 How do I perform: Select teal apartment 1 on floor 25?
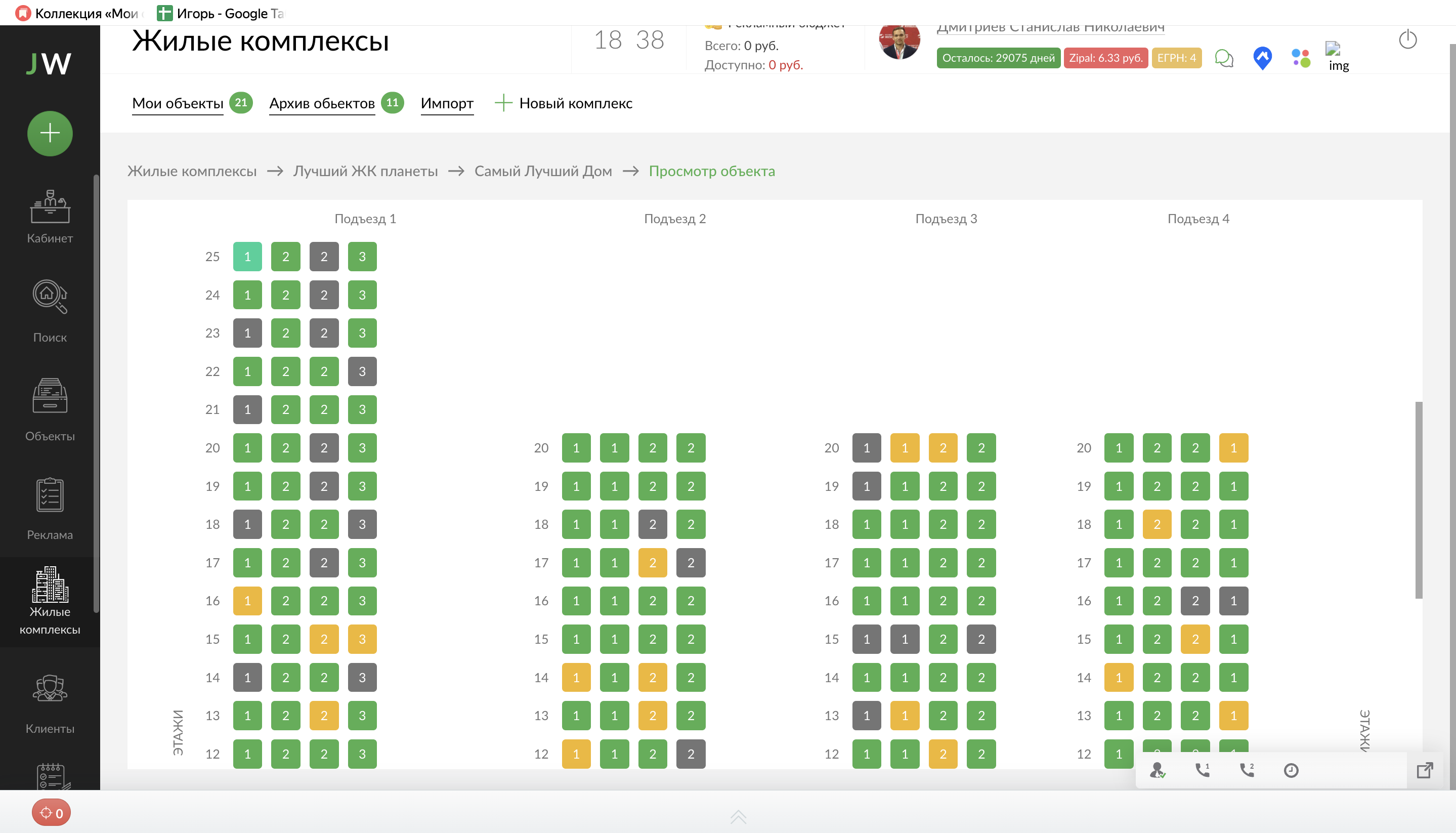247,256
